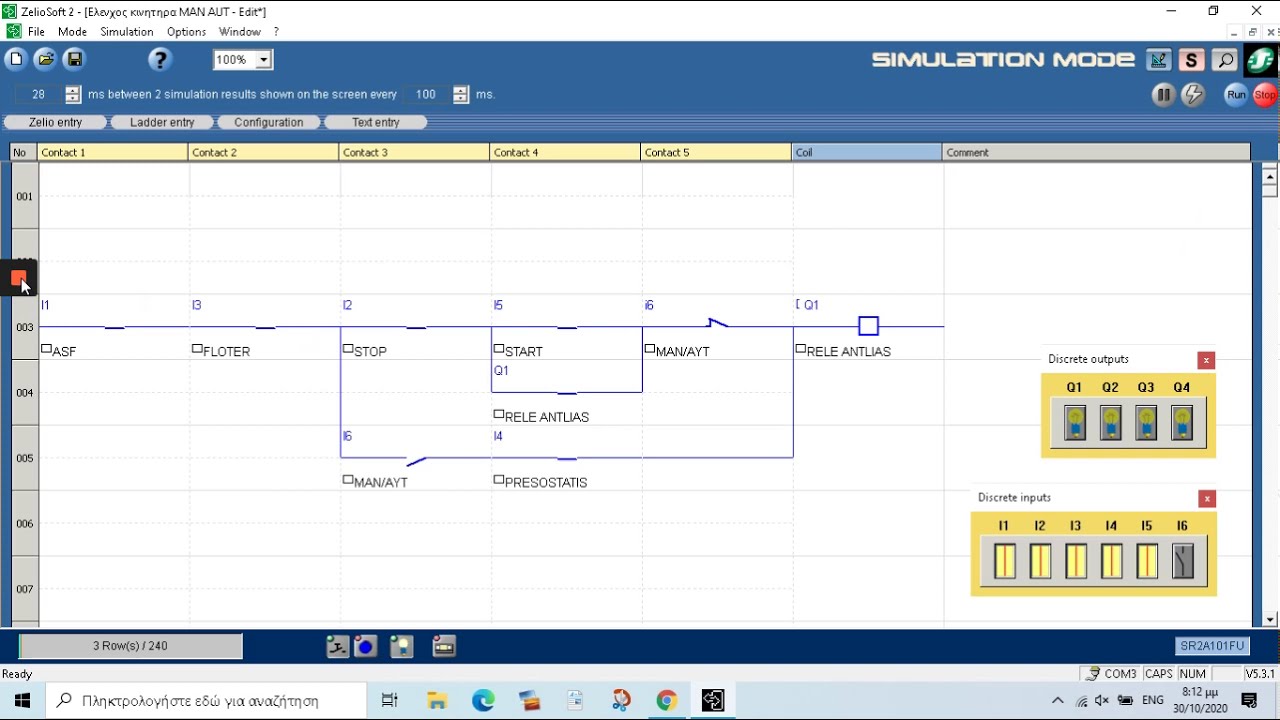Click the Q3 output lamp
Screen dimensions: 1280x720
click(x=1146, y=423)
